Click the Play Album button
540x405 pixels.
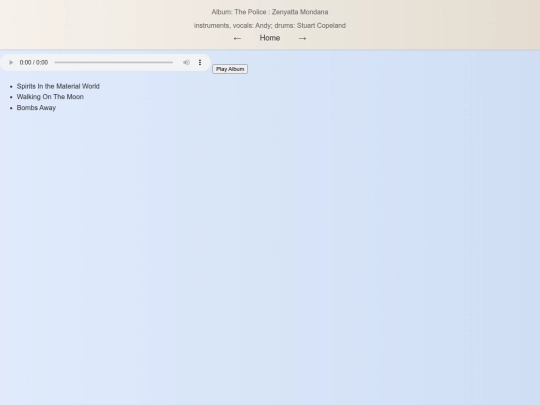230,69
